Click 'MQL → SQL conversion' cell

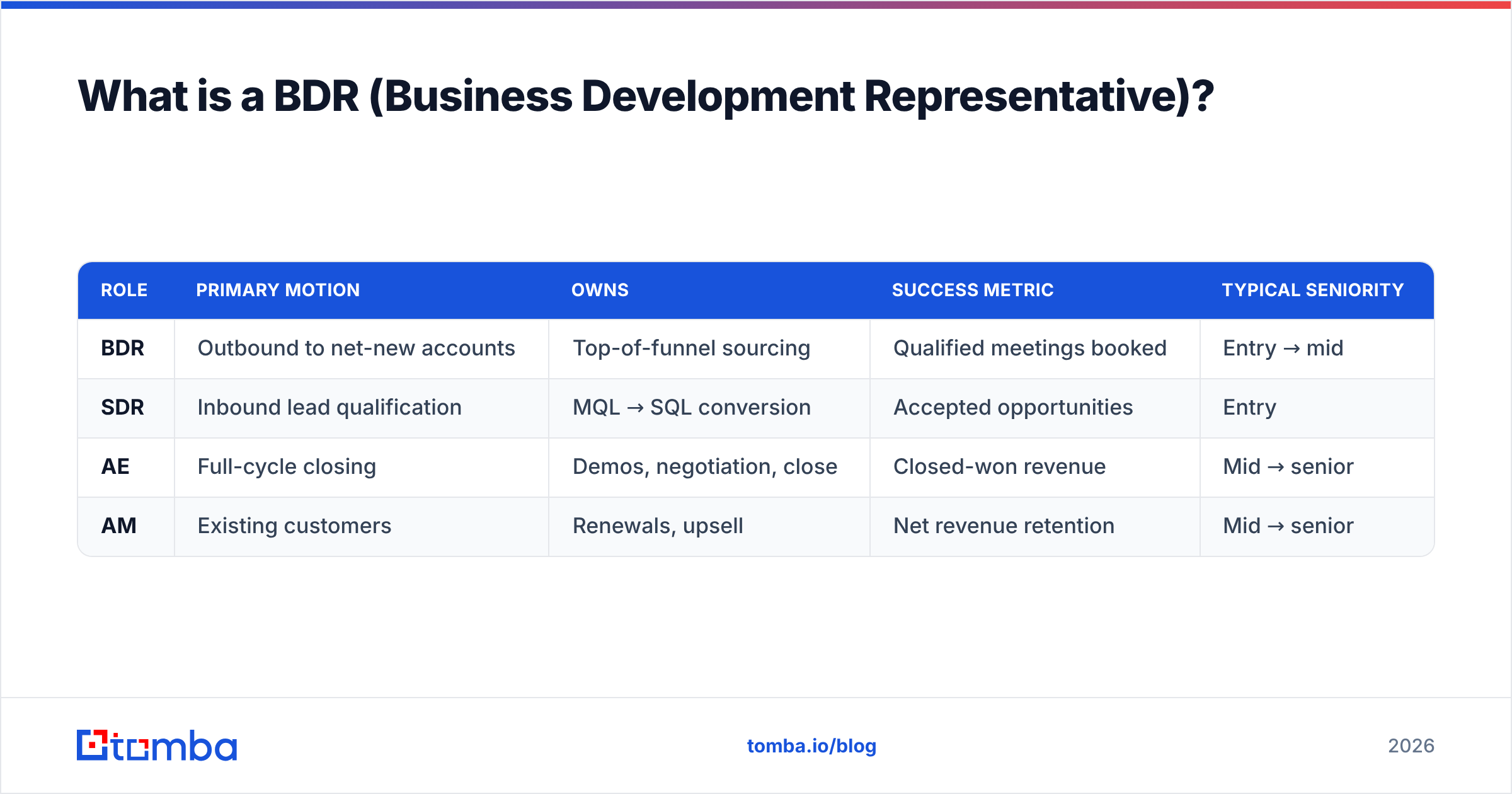pos(709,408)
